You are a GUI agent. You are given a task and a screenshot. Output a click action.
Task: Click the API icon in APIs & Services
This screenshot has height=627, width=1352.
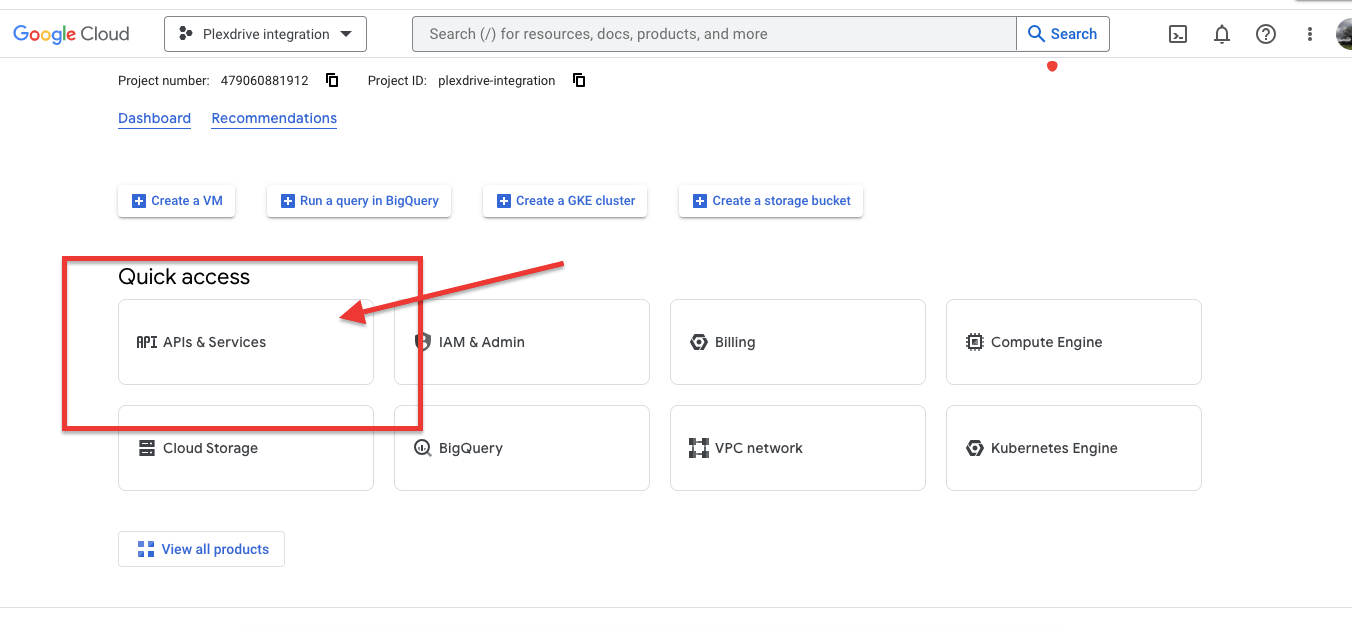pos(147,342)
